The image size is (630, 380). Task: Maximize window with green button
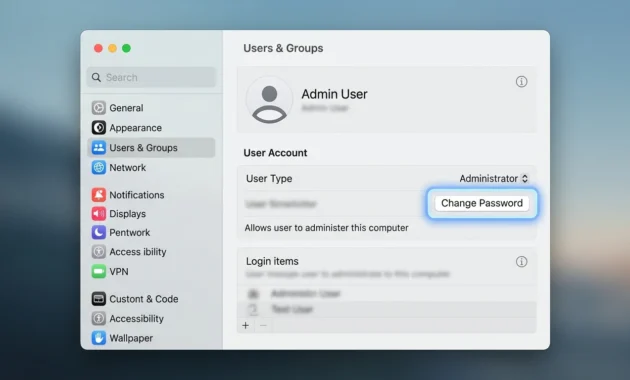click(x=126, y=48)
